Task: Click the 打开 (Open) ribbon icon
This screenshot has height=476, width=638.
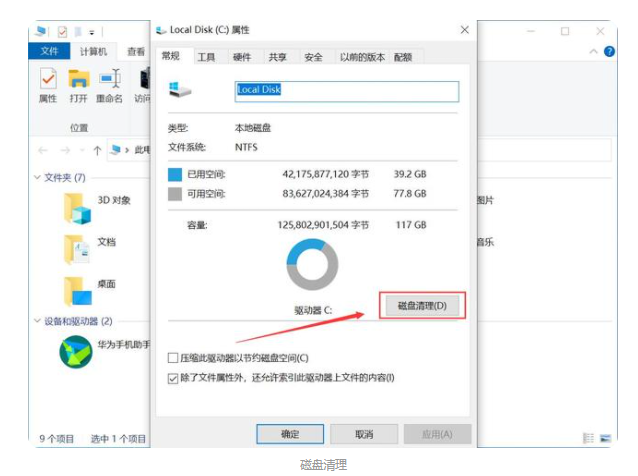Action: click(x=78, y=85)
